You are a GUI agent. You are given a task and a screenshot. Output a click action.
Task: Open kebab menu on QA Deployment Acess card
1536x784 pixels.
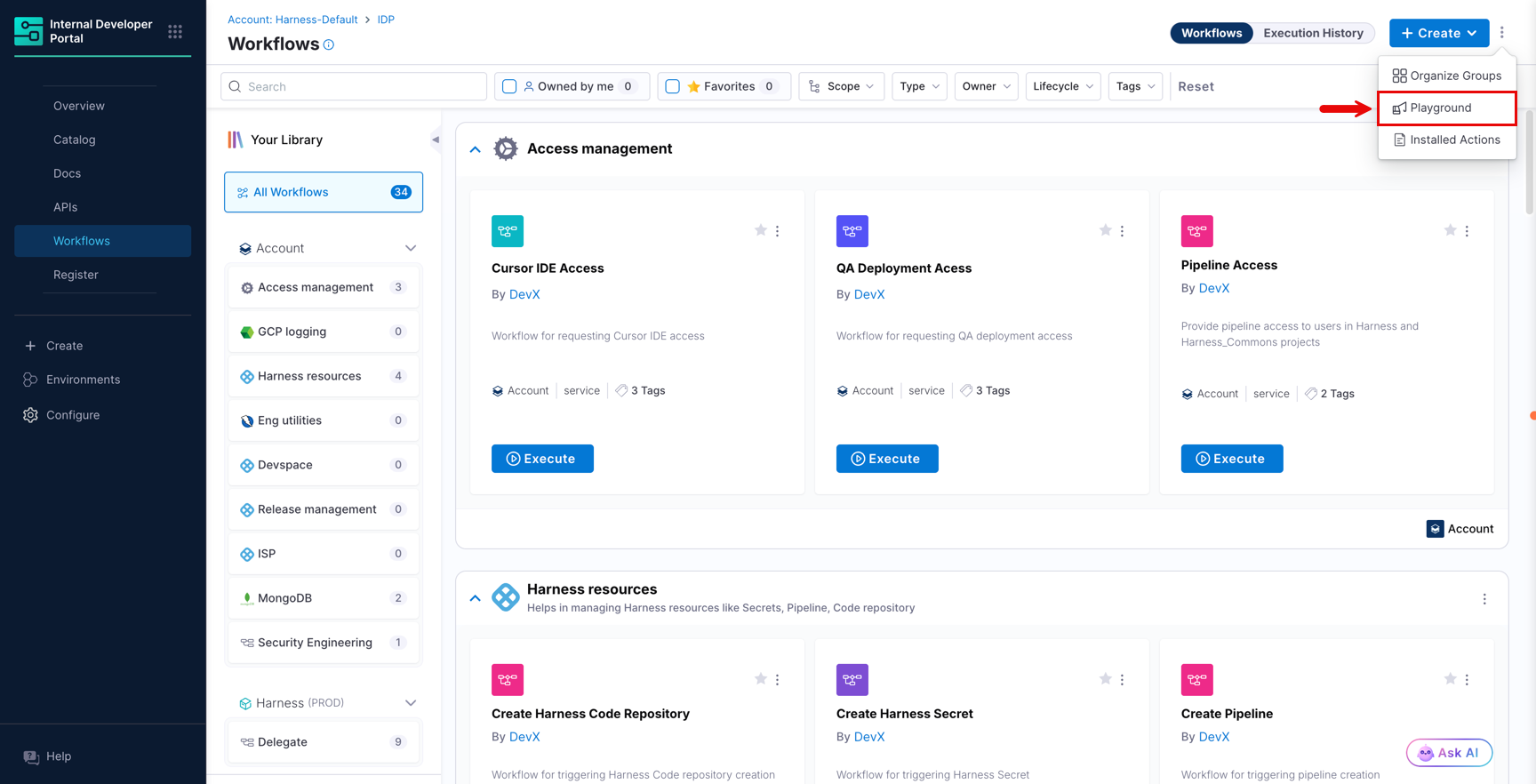tap(1122, 231)
